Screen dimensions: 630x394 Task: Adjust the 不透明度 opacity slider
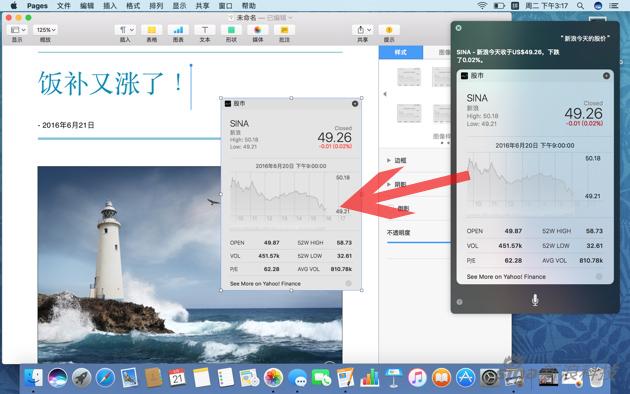pos(419,243)
